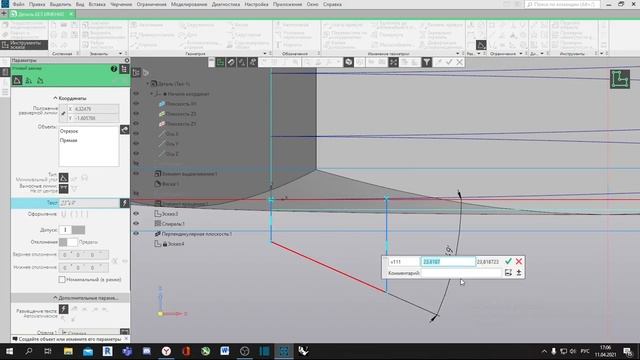
Task: Toggle visibility of Эскиз:3
Action: tap(136, 213)
